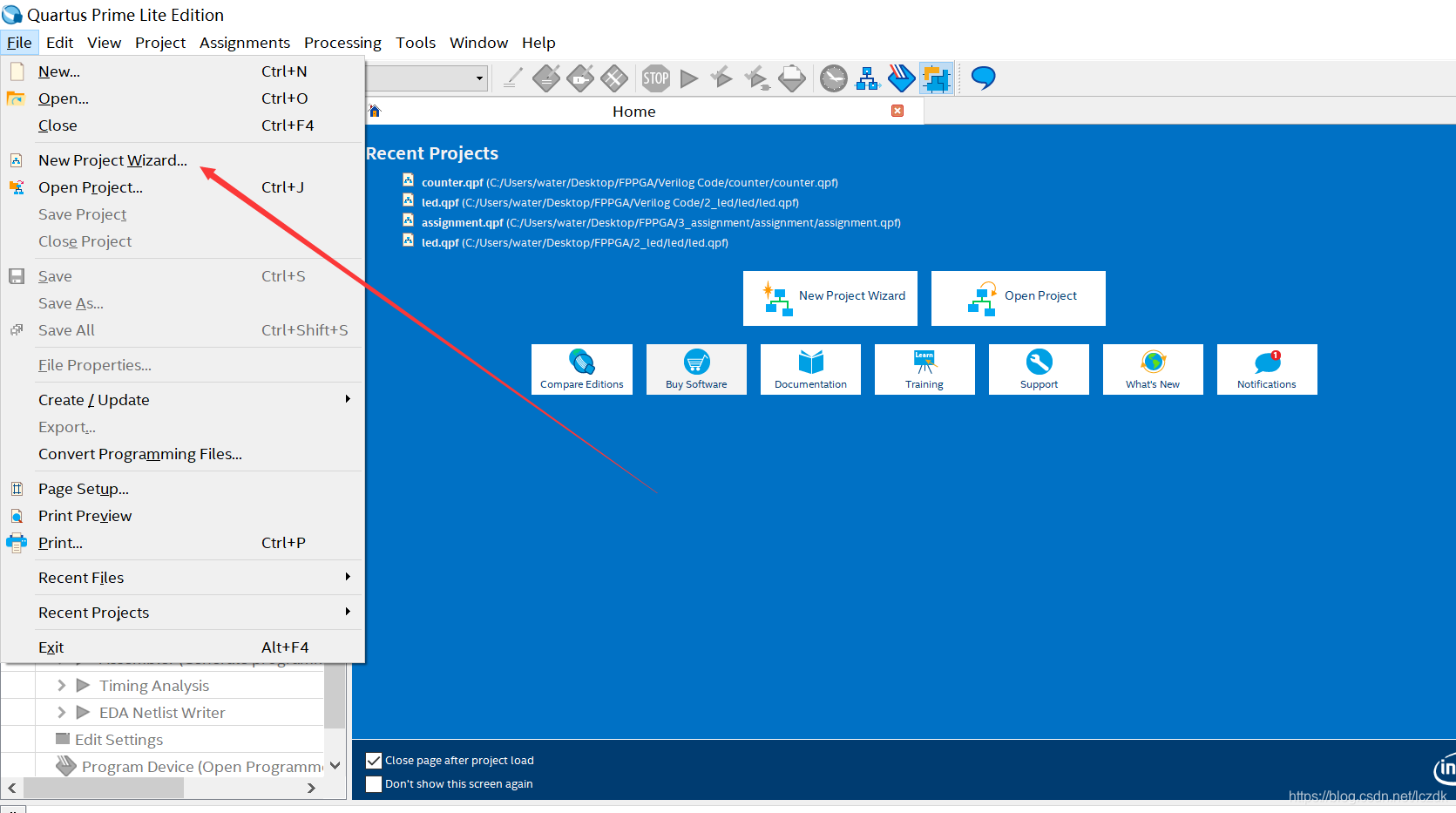Choose Close in File menu
The image size is (1456, 813).
click(183, 125)
